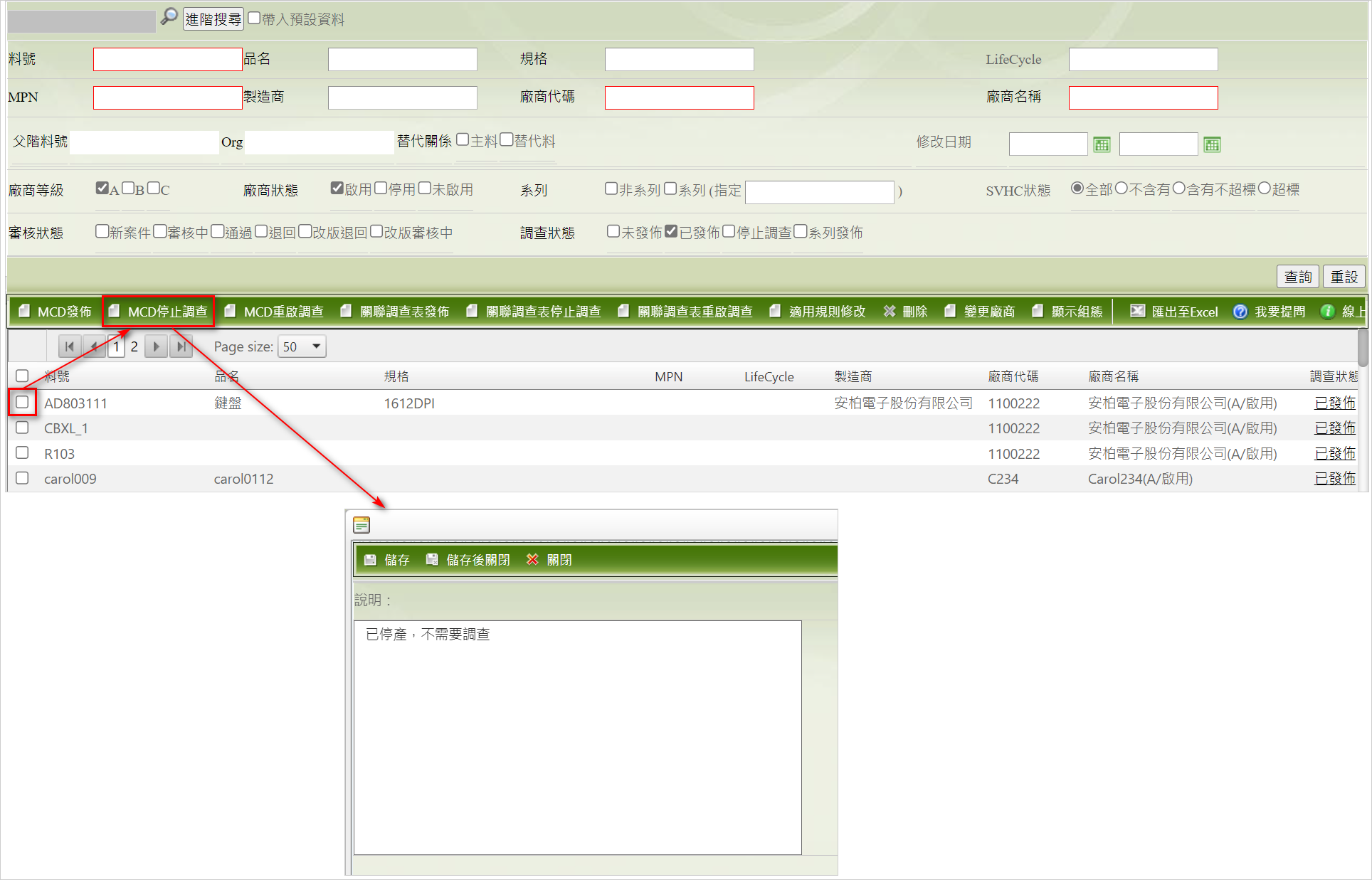
Task: Toggle the 帶入預設資料 checkbox
Action: pos(254,18)
